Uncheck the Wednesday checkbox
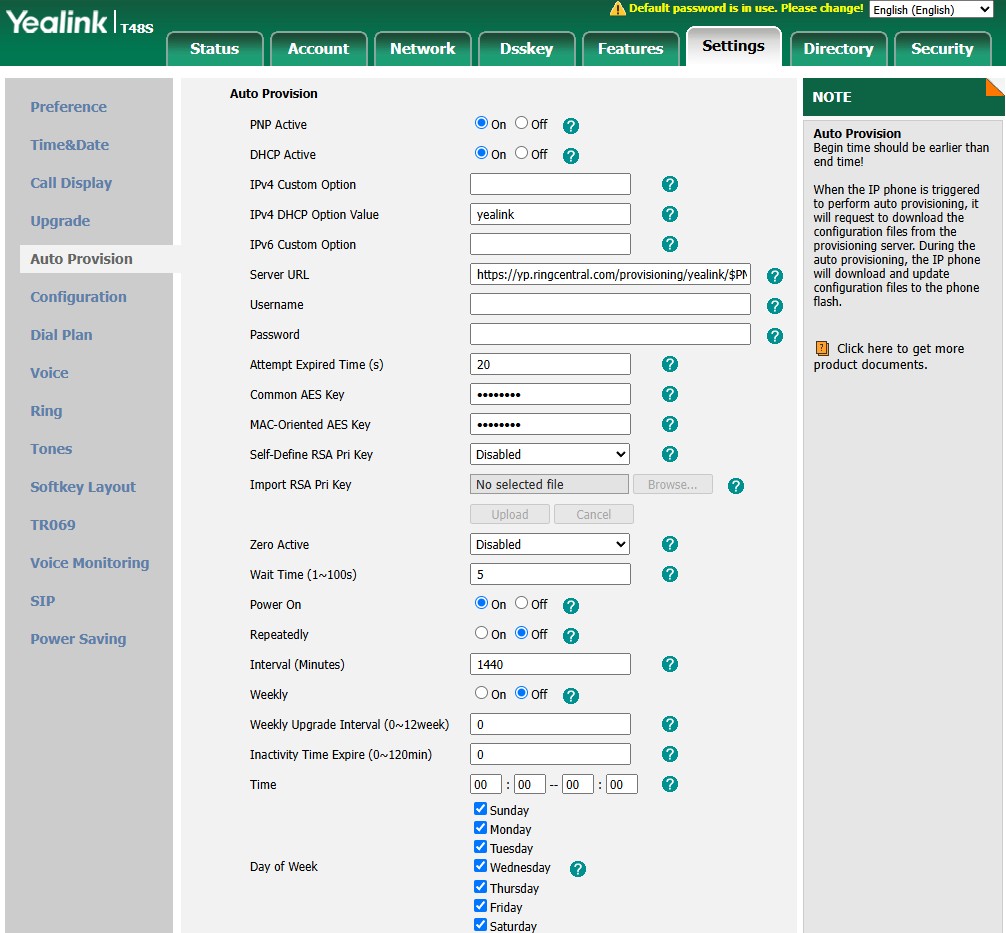The image size is (1006, 933). [x=481, y=866]
